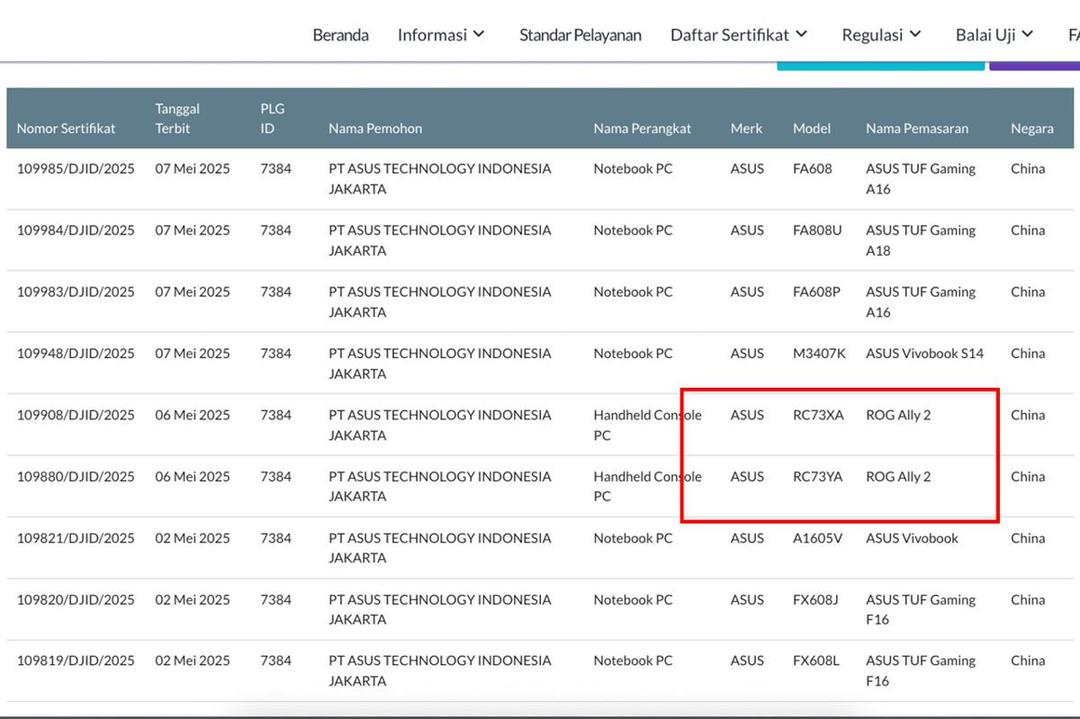
Task: Select certificate 109908/DJID/2025
Action: (76, 415)
